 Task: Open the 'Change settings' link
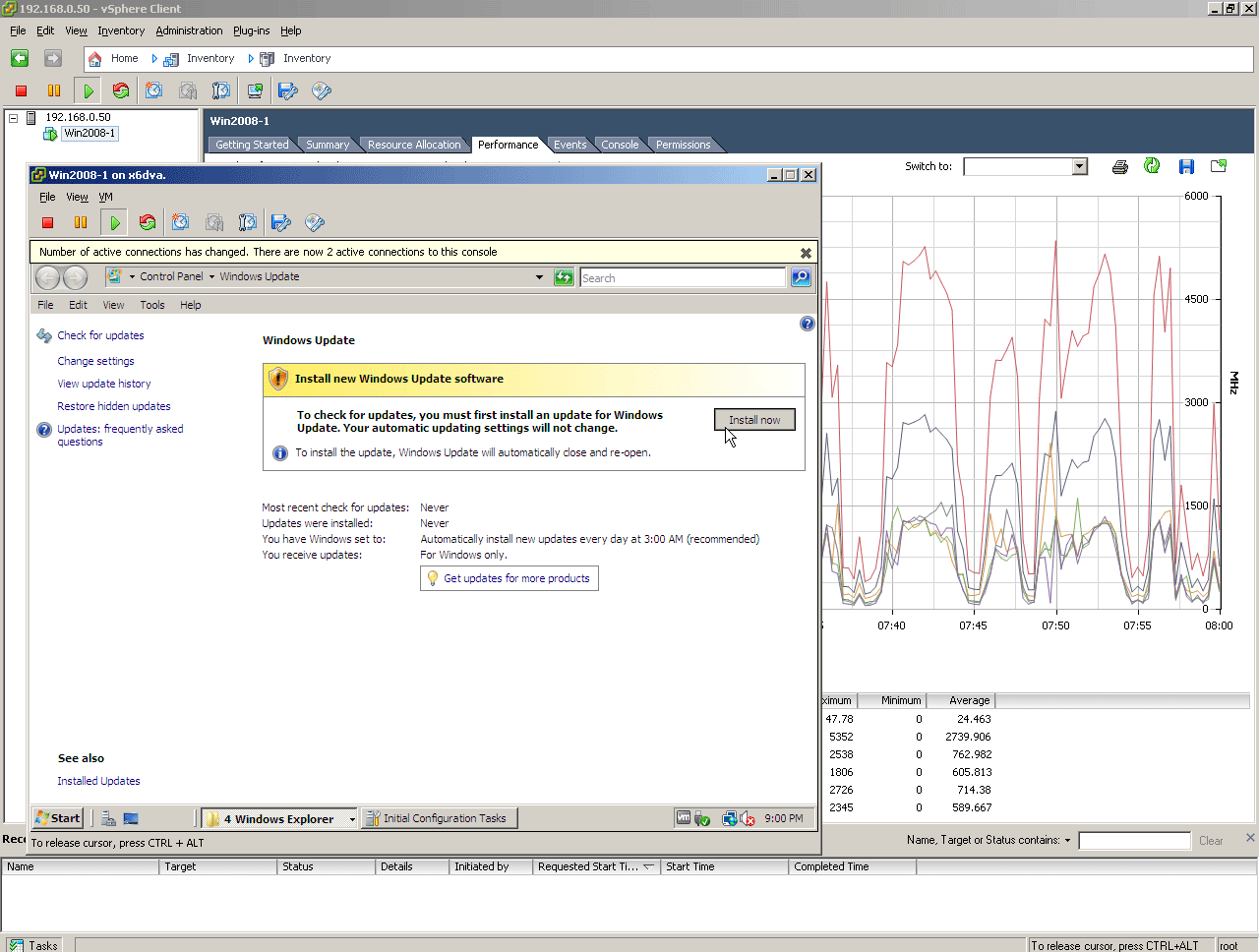click(x=95, y=362)
